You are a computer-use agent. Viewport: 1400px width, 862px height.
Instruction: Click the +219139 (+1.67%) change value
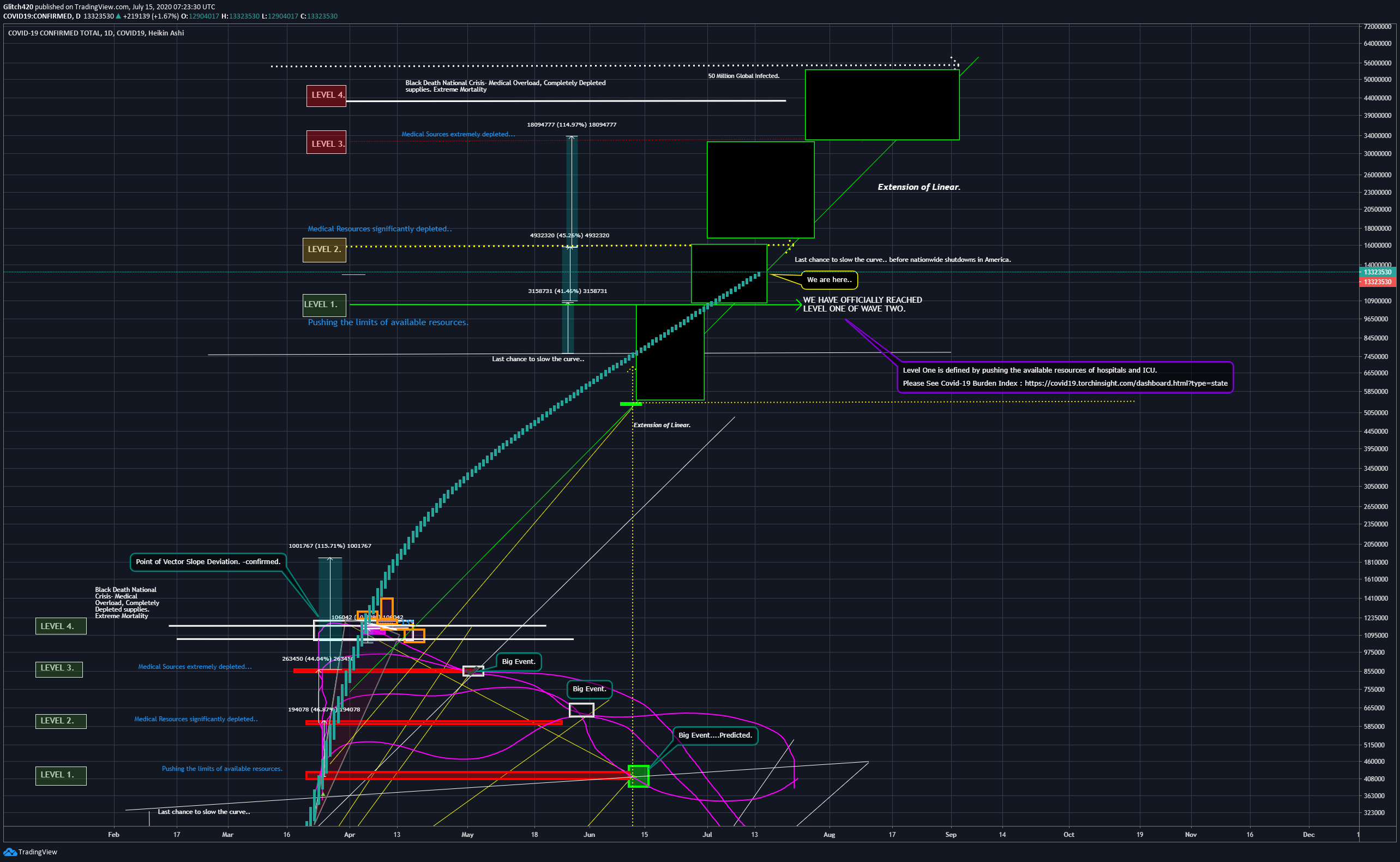point(151,16)
